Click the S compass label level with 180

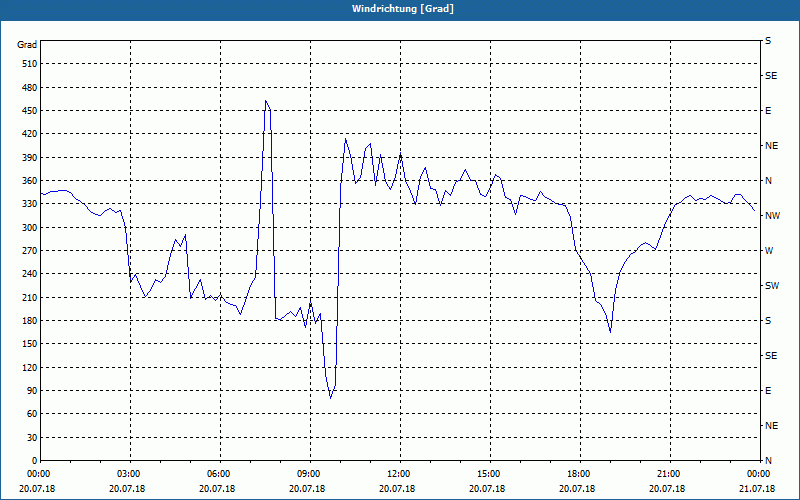pyautogui.click(x=768, y=320)
